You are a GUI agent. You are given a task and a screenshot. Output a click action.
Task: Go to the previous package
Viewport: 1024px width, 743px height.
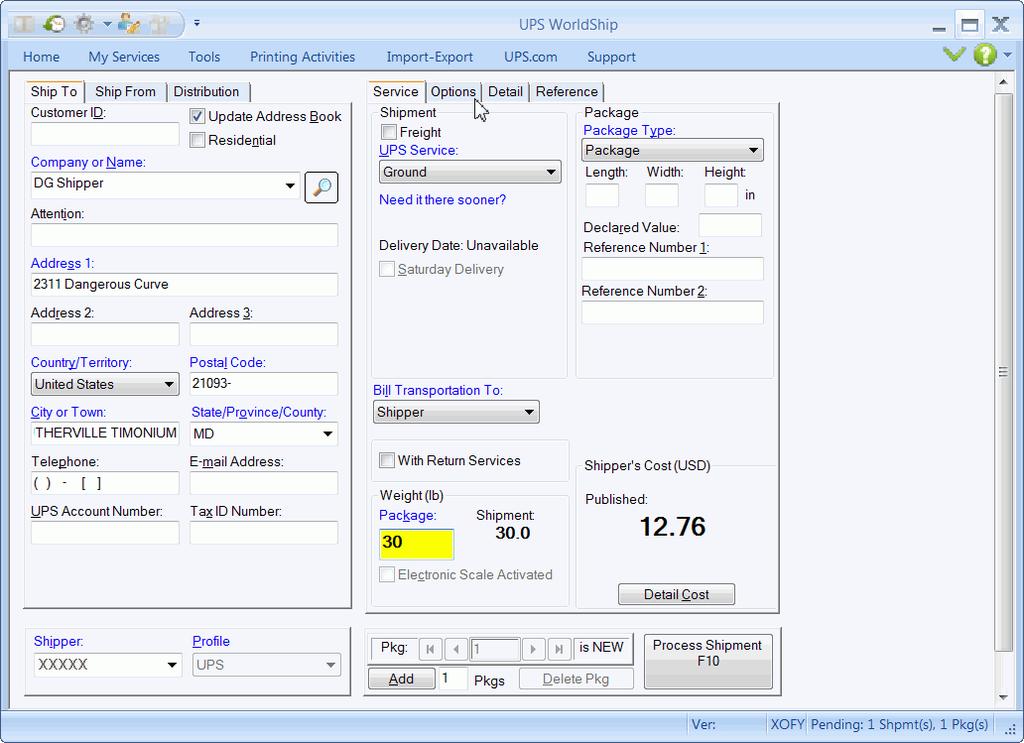coord(456,649)
